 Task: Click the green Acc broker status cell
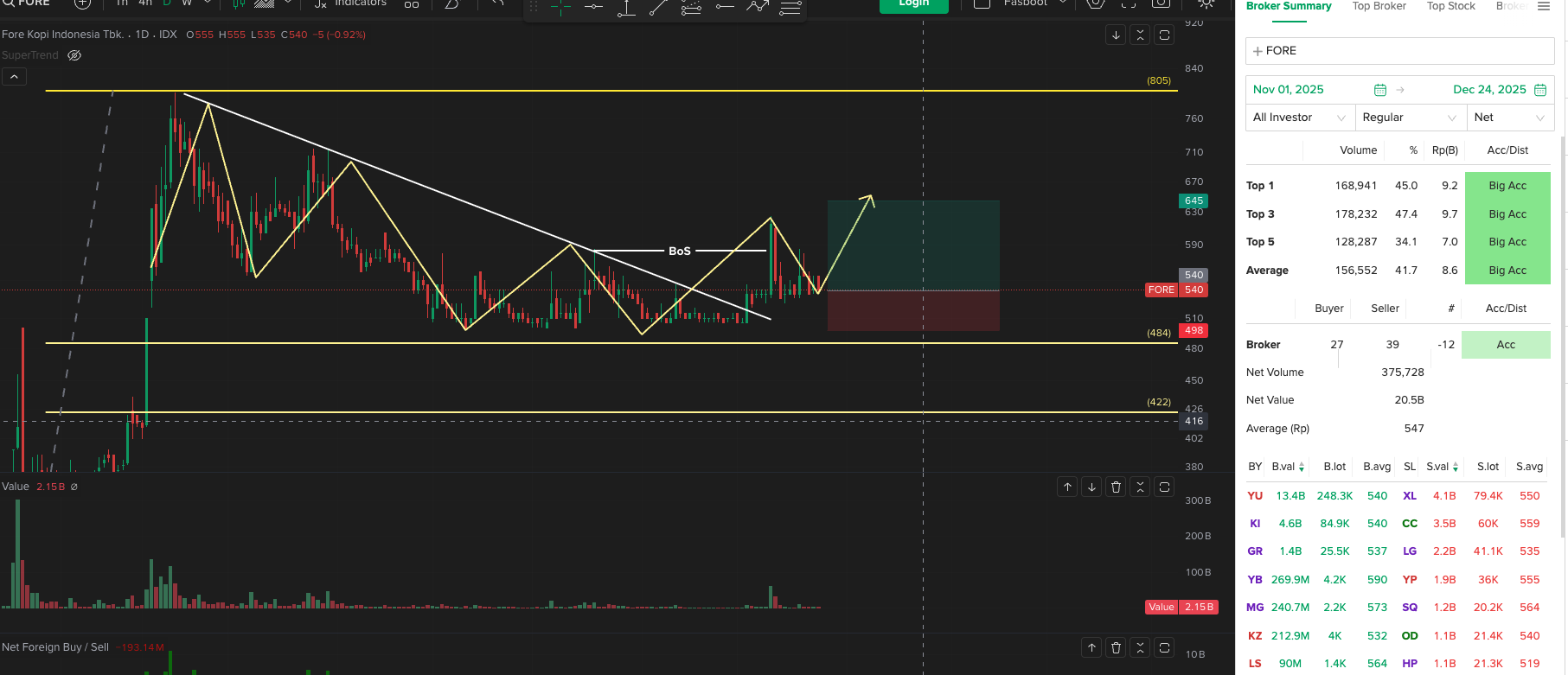[1506, 345]
